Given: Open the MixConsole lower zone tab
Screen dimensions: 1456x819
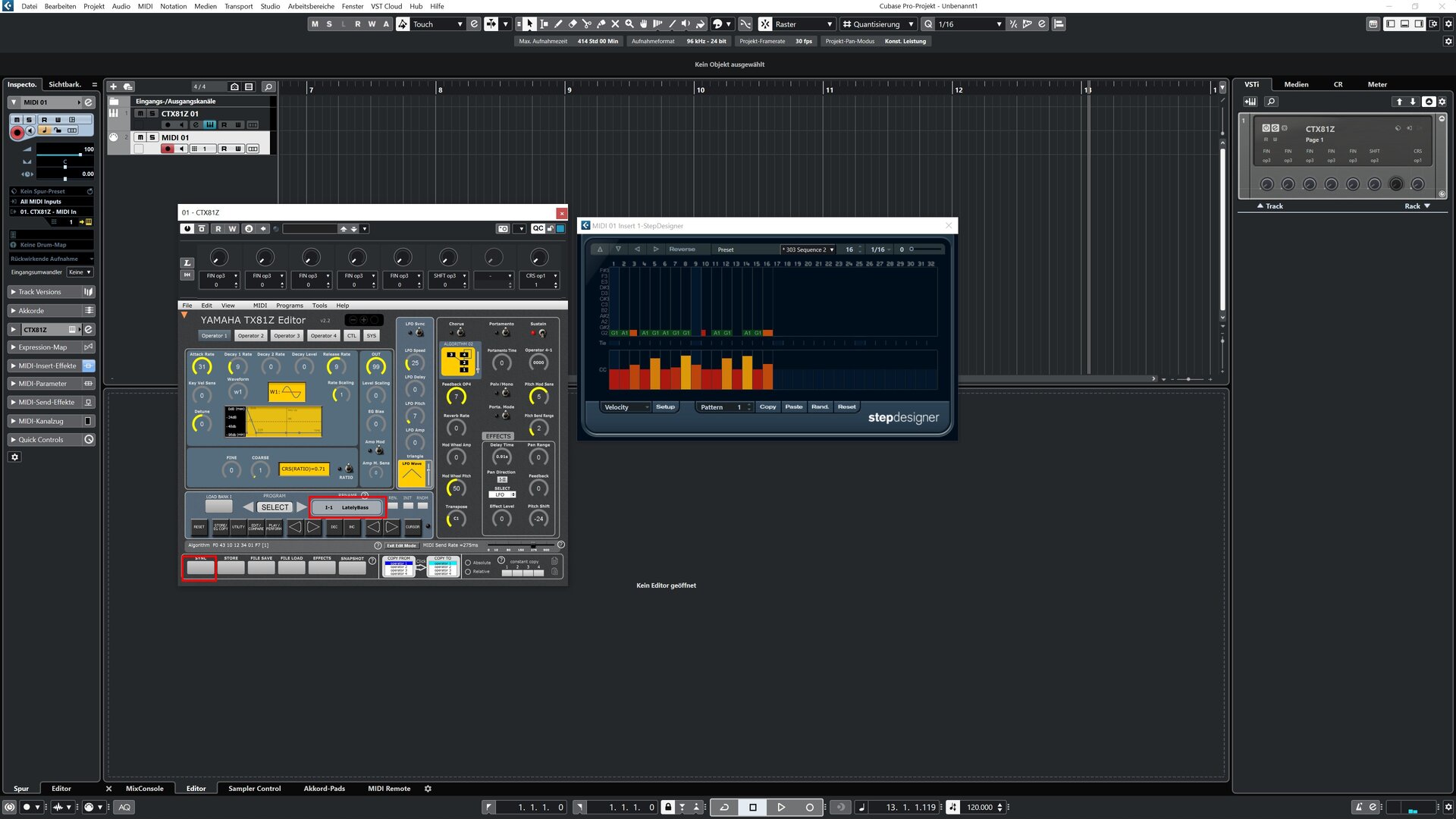Looking at the screenshot, I should [x=144, y=789].
